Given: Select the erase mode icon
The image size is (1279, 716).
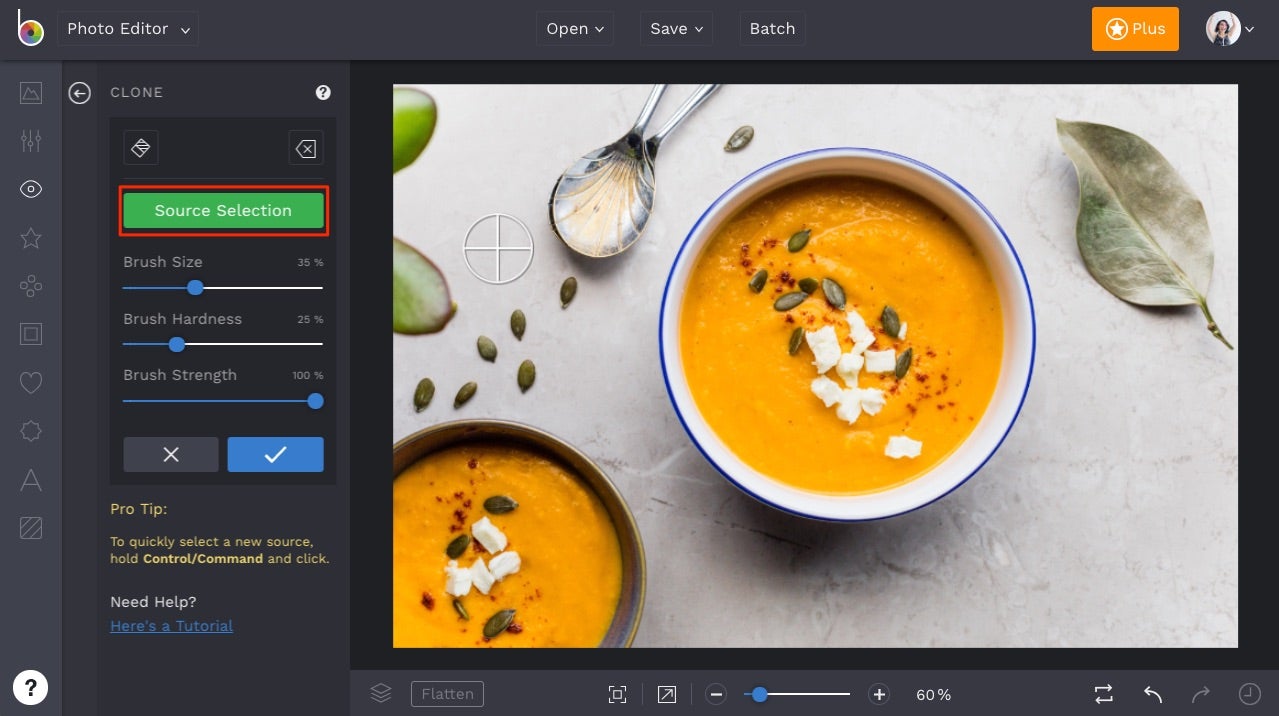Looking at the screenshot, I should (x=306, y=149).
